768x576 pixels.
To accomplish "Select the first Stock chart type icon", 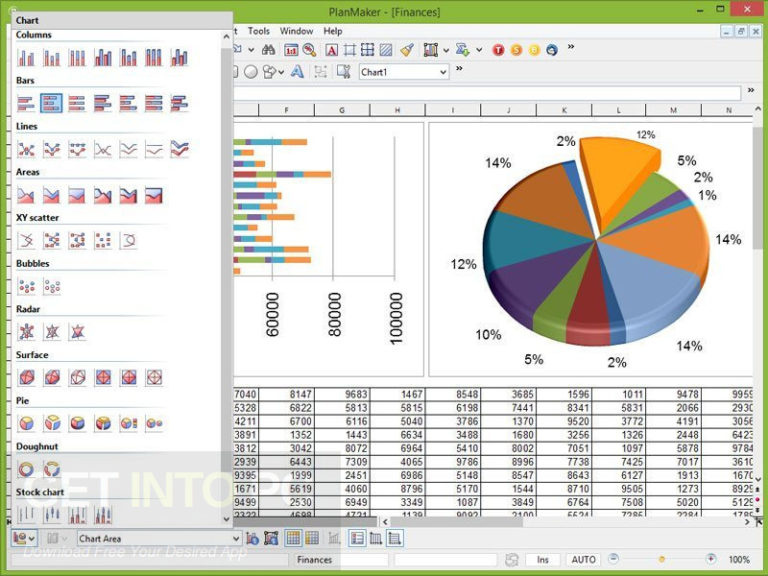I will pyautogui.click(x=26, y=514).
